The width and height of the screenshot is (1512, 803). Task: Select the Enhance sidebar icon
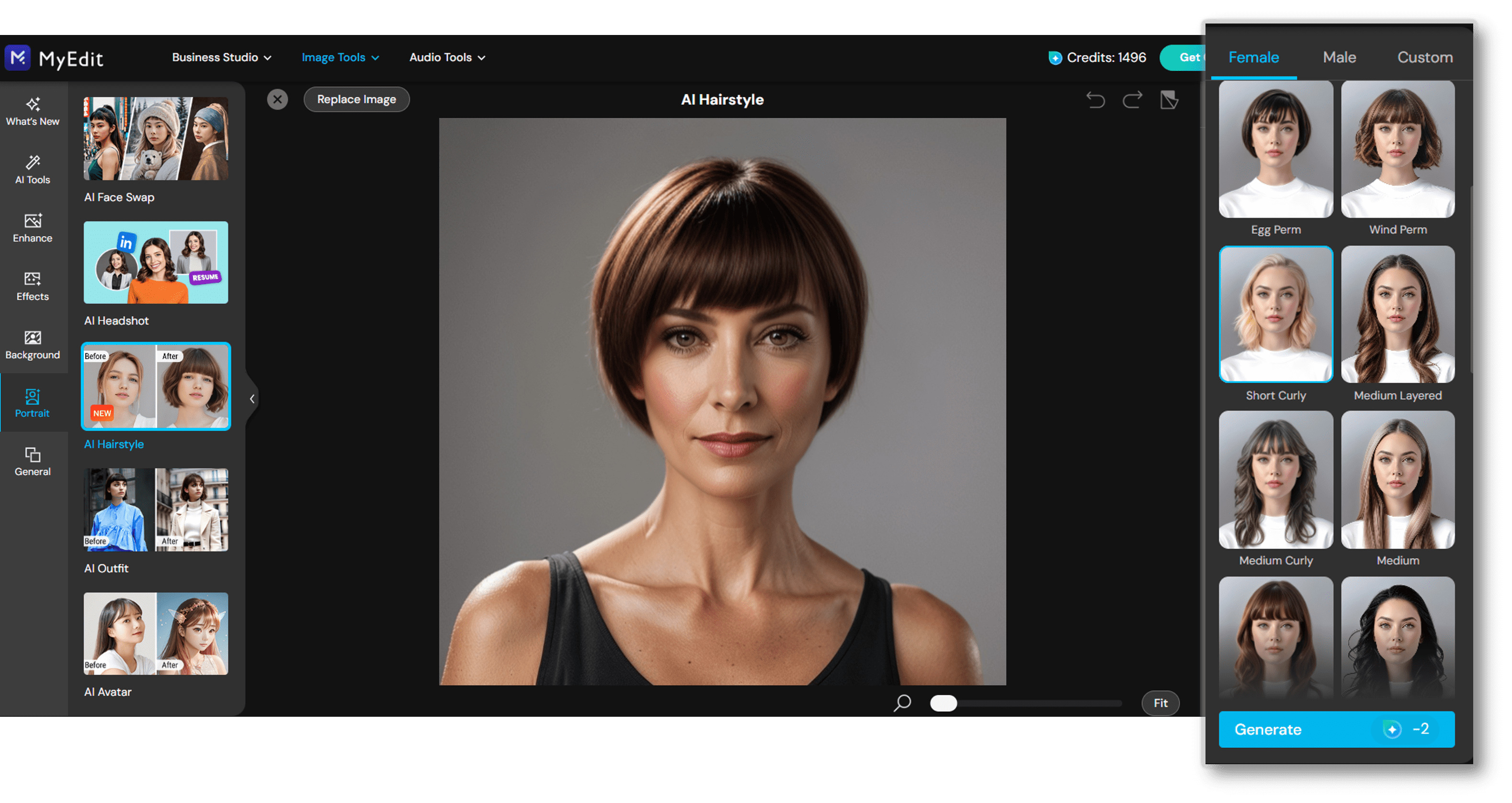[x=32, y=229]
